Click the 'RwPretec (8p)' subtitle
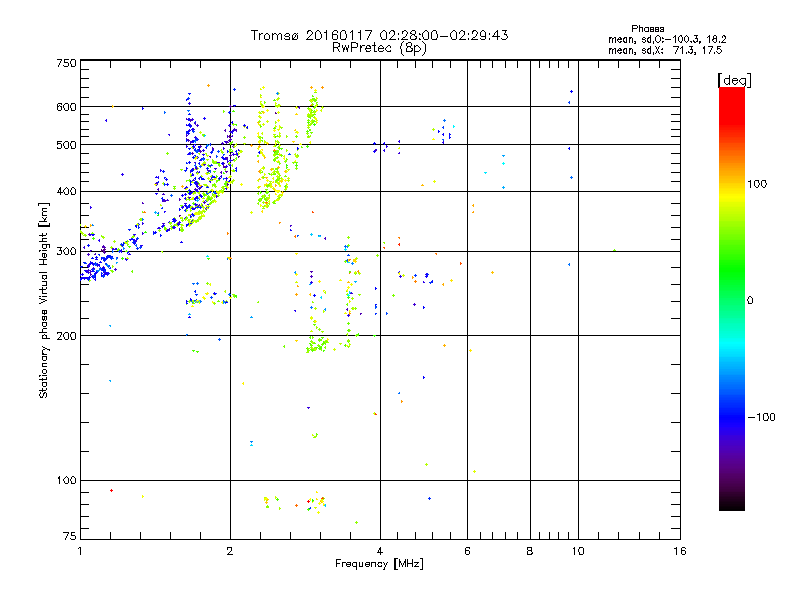The width and height of the screenshot is (800, 600). [x=379, y=48]
